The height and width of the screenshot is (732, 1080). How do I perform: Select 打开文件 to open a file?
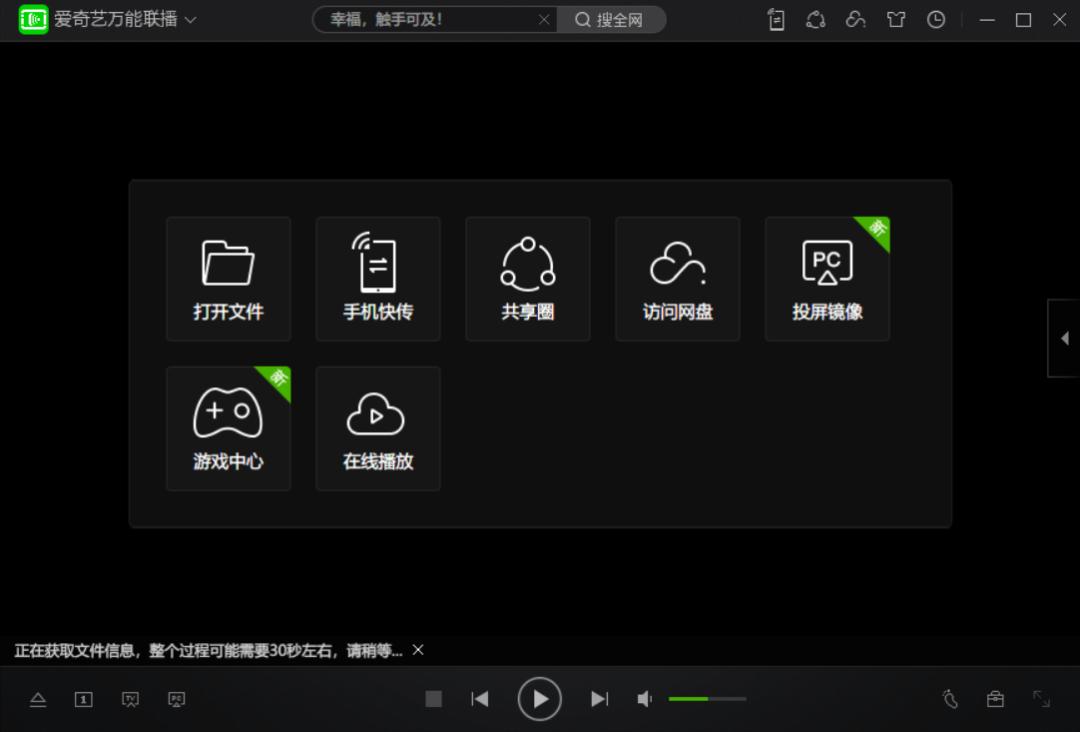[x=228, y=278]
